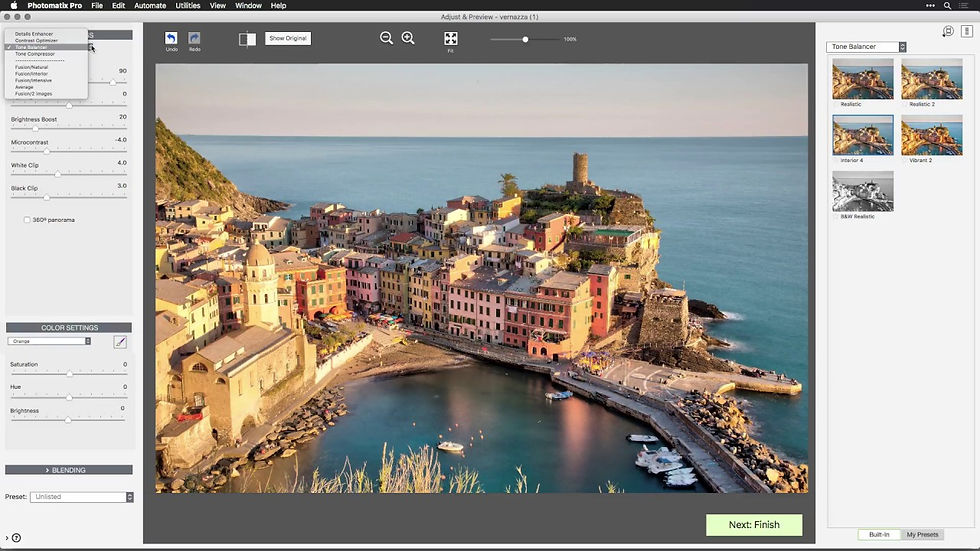Open the View menu
980x551 pixels.
pos(218,5)
